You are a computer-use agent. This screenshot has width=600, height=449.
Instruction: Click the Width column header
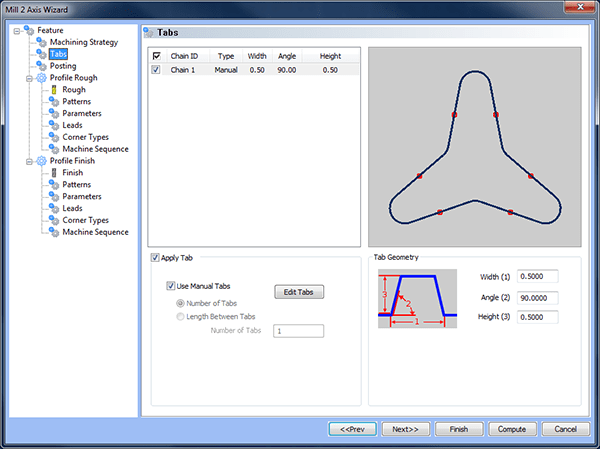(x=257, y=56)
